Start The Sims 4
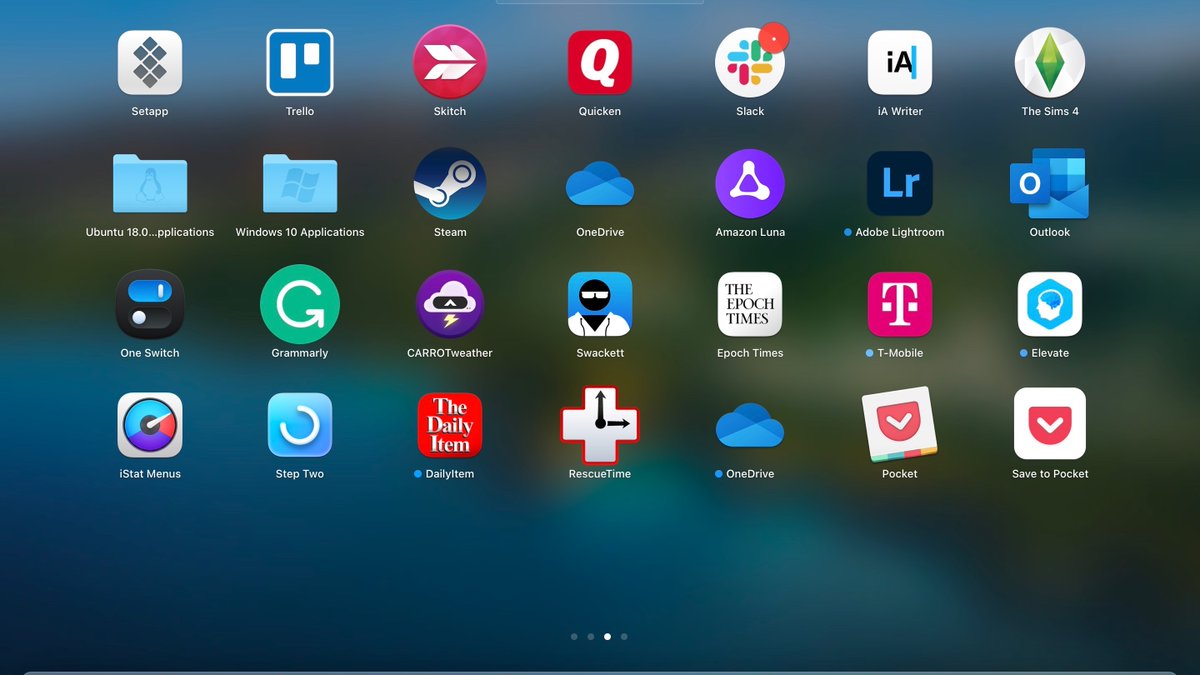1200x675 pixels. pos(1050,62)
